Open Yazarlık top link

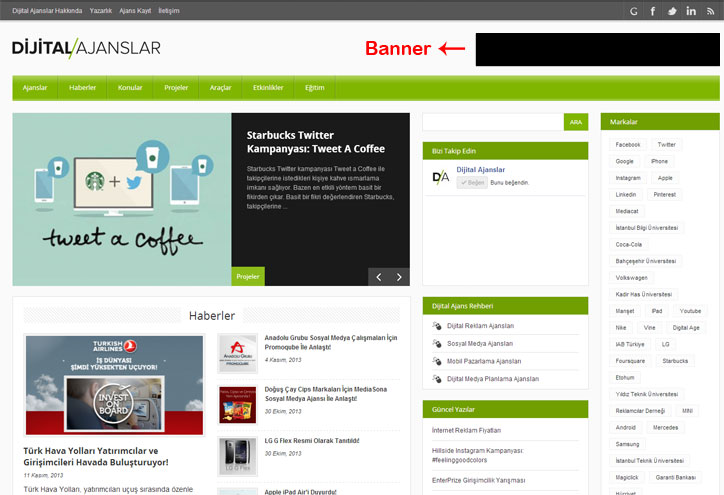pos(101,11)
